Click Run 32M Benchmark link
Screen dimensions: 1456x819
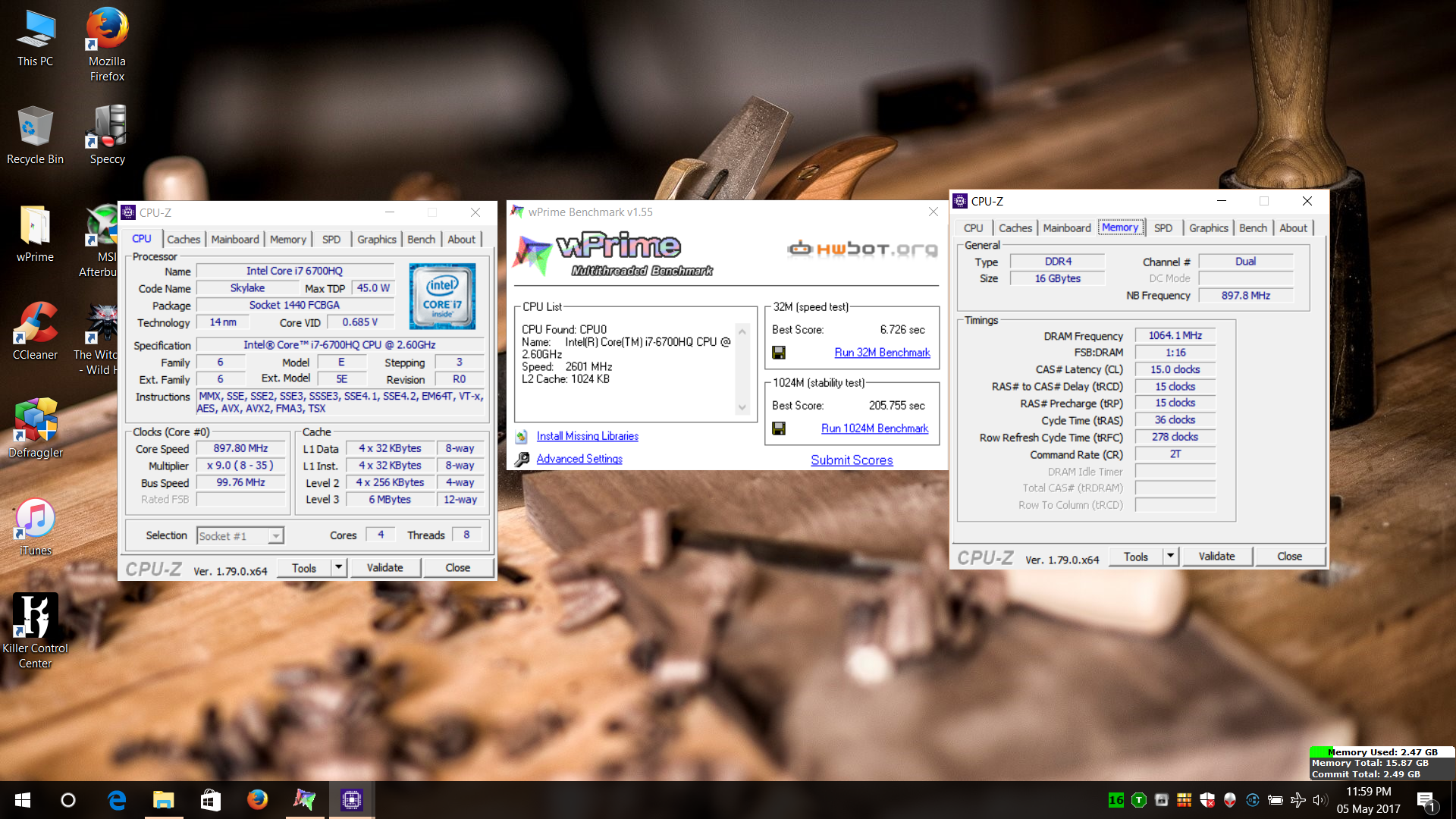click(882, 353)
